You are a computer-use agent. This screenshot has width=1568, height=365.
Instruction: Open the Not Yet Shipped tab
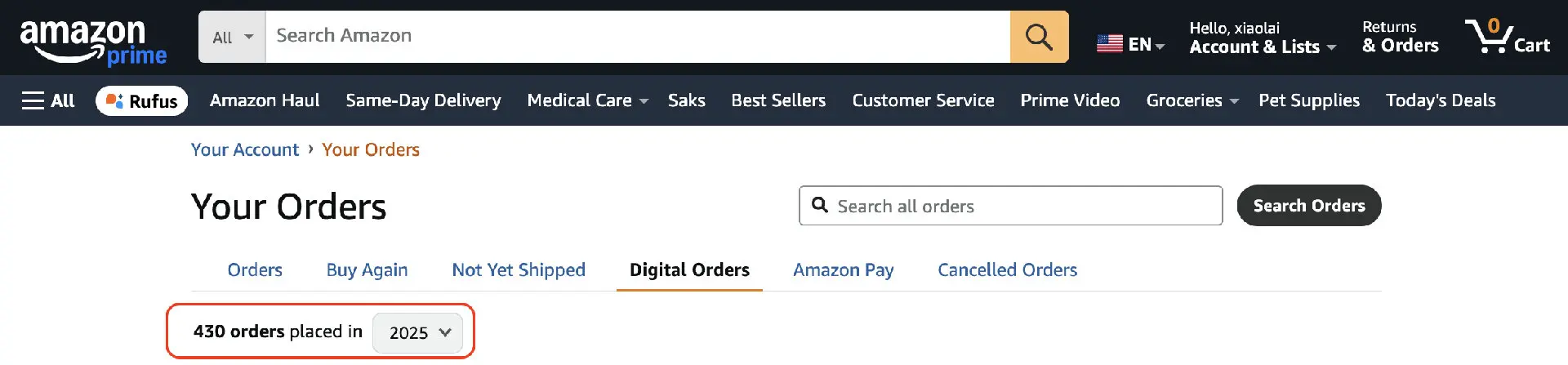pos(519,269)
